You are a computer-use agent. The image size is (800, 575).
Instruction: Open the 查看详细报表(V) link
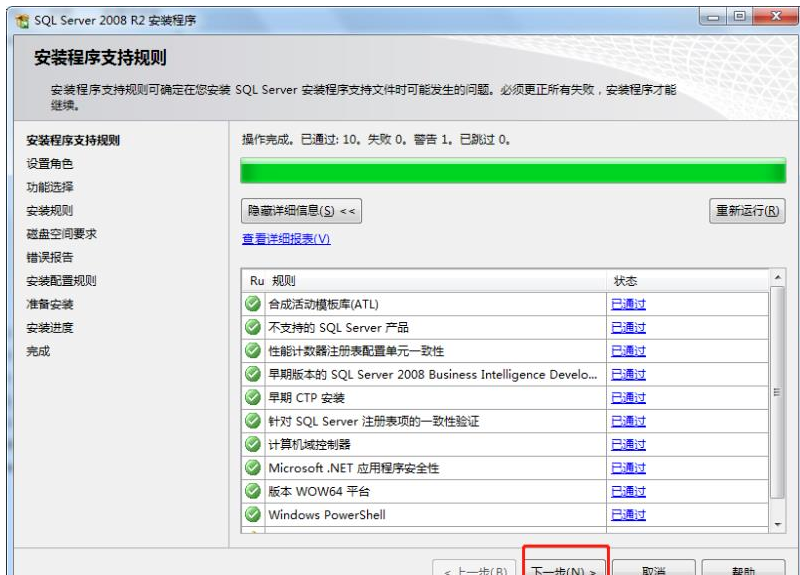pos(286,239)
